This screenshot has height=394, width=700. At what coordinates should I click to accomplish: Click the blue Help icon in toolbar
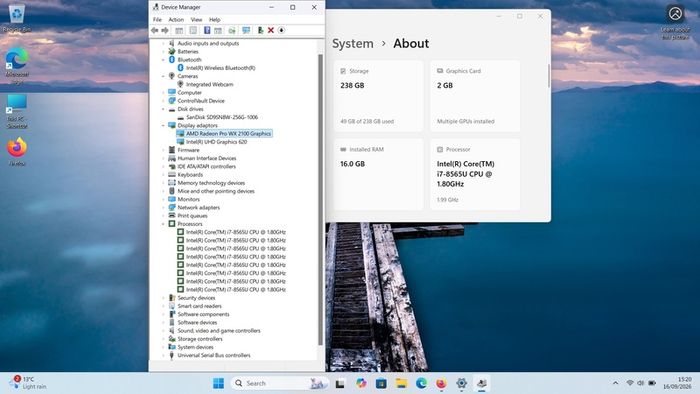tap(207, 30)
